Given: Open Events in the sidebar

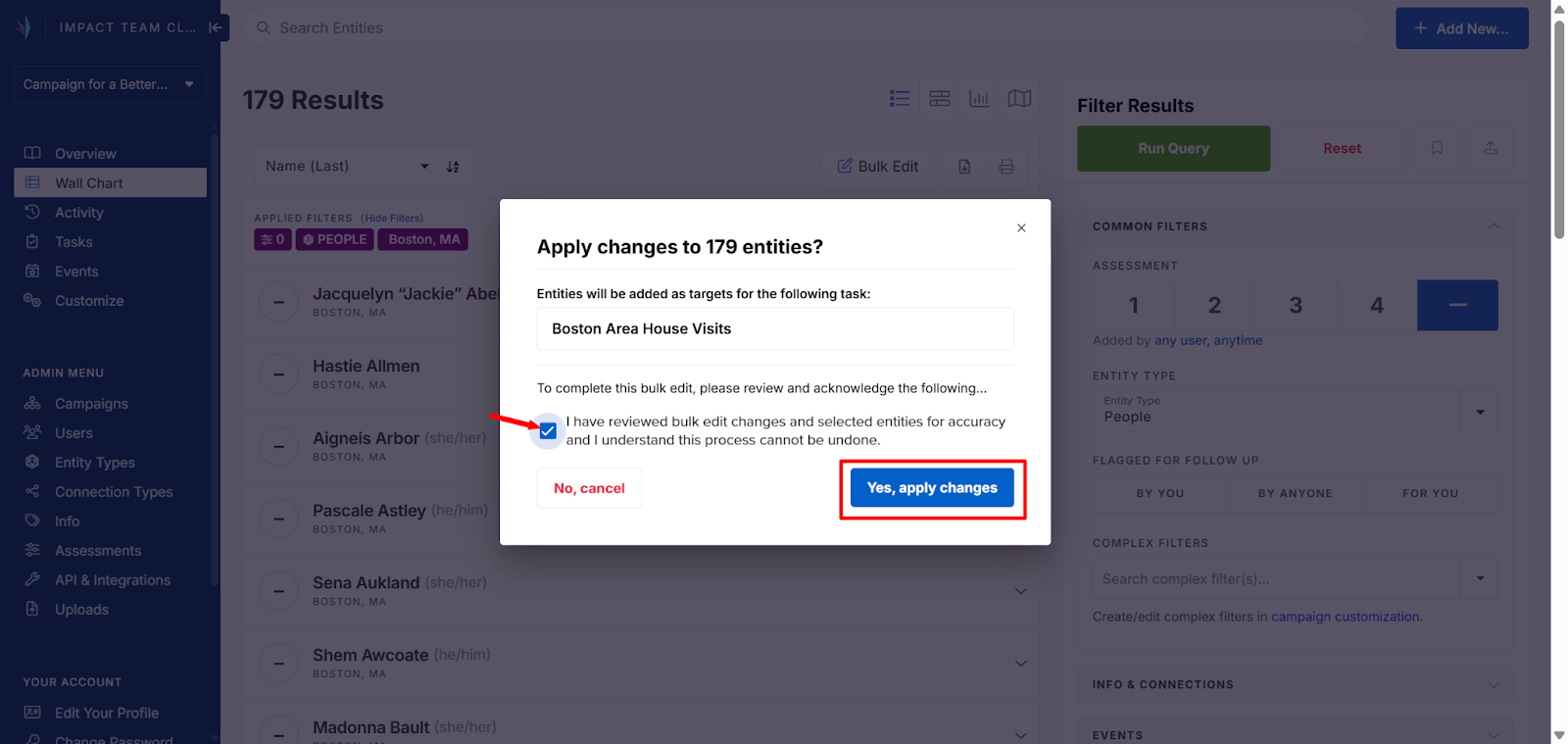Looking at the screenshot, I should click(110, 272).
